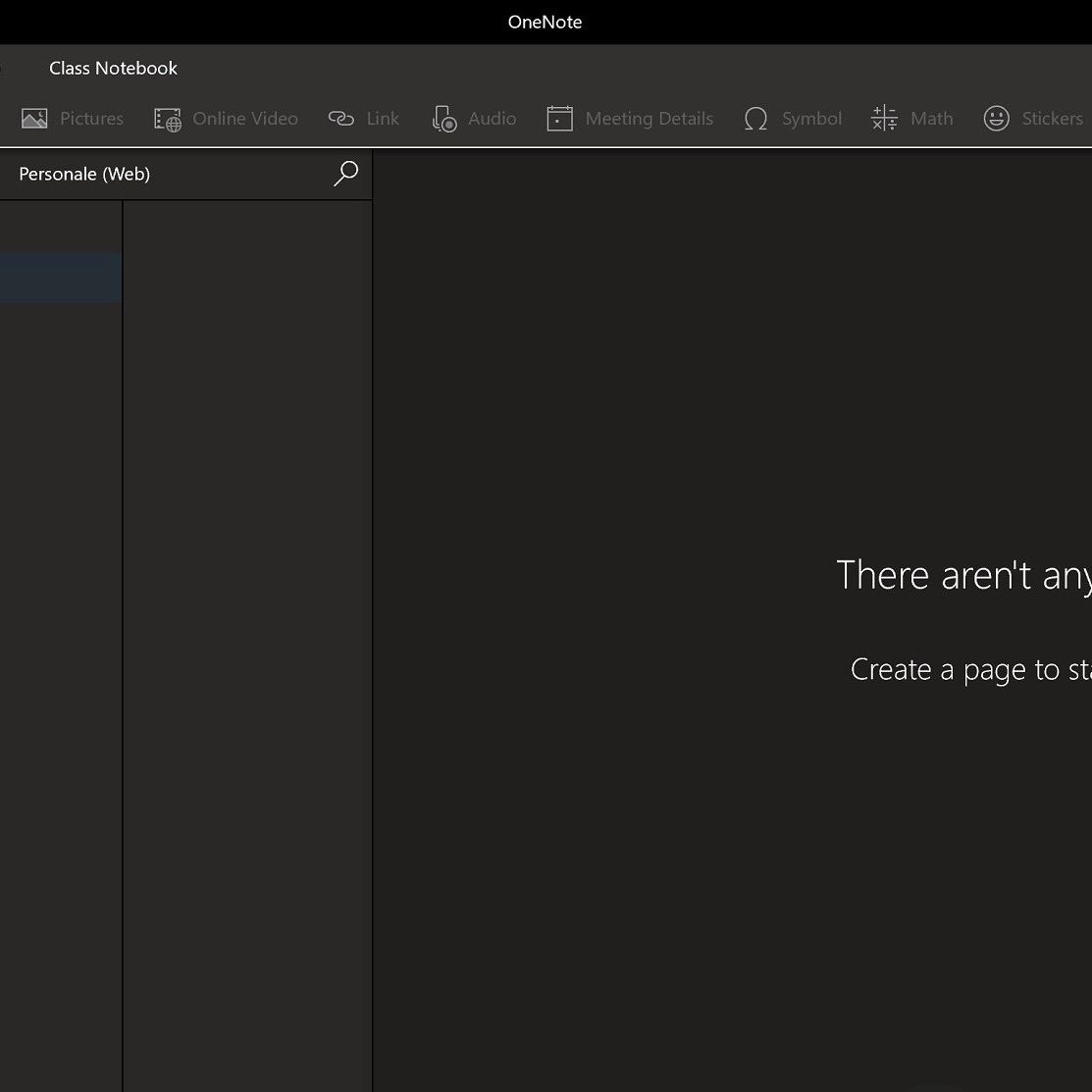Click the OneNote window title
The height and width of the screenshot is (1092, 1092).
pos(545,22)
